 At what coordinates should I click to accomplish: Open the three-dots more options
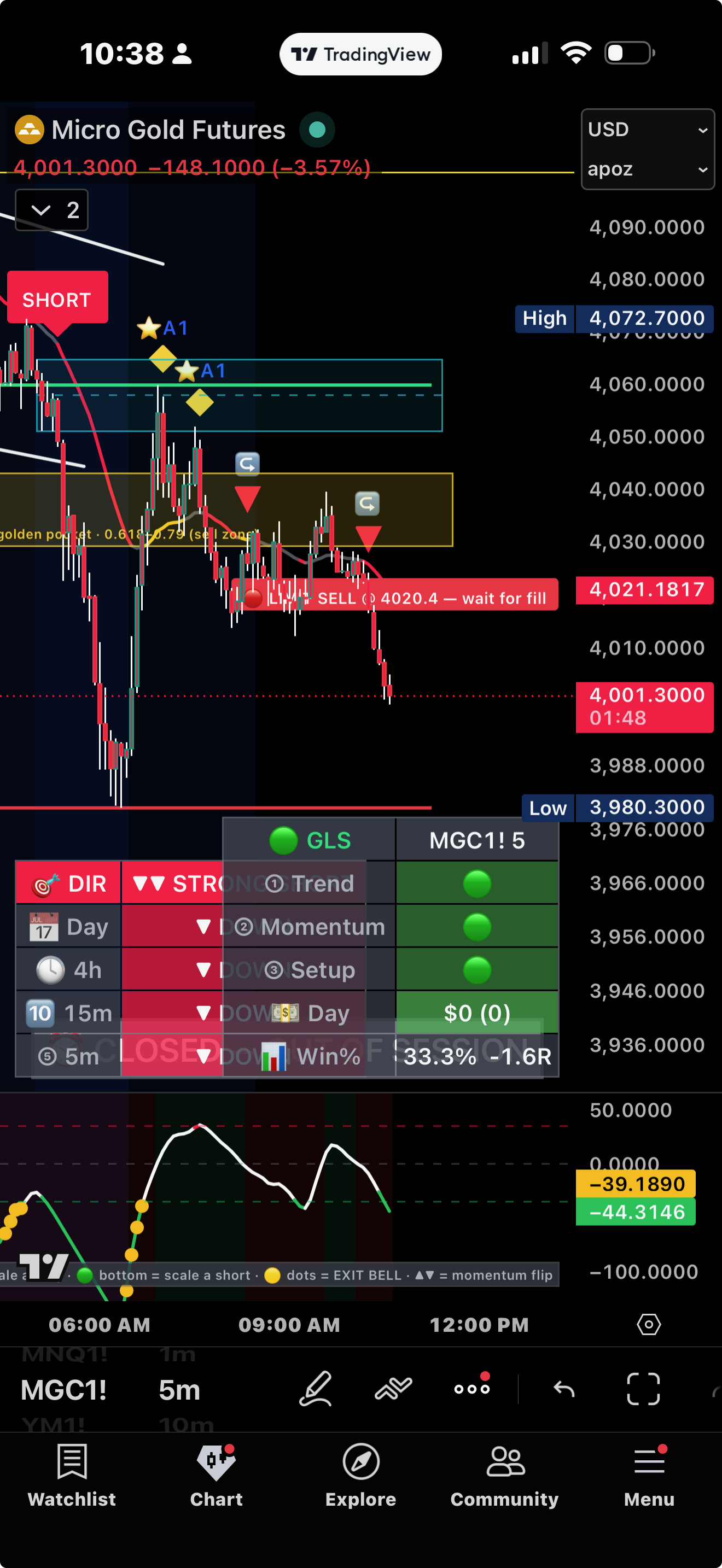pos(472,1389)
